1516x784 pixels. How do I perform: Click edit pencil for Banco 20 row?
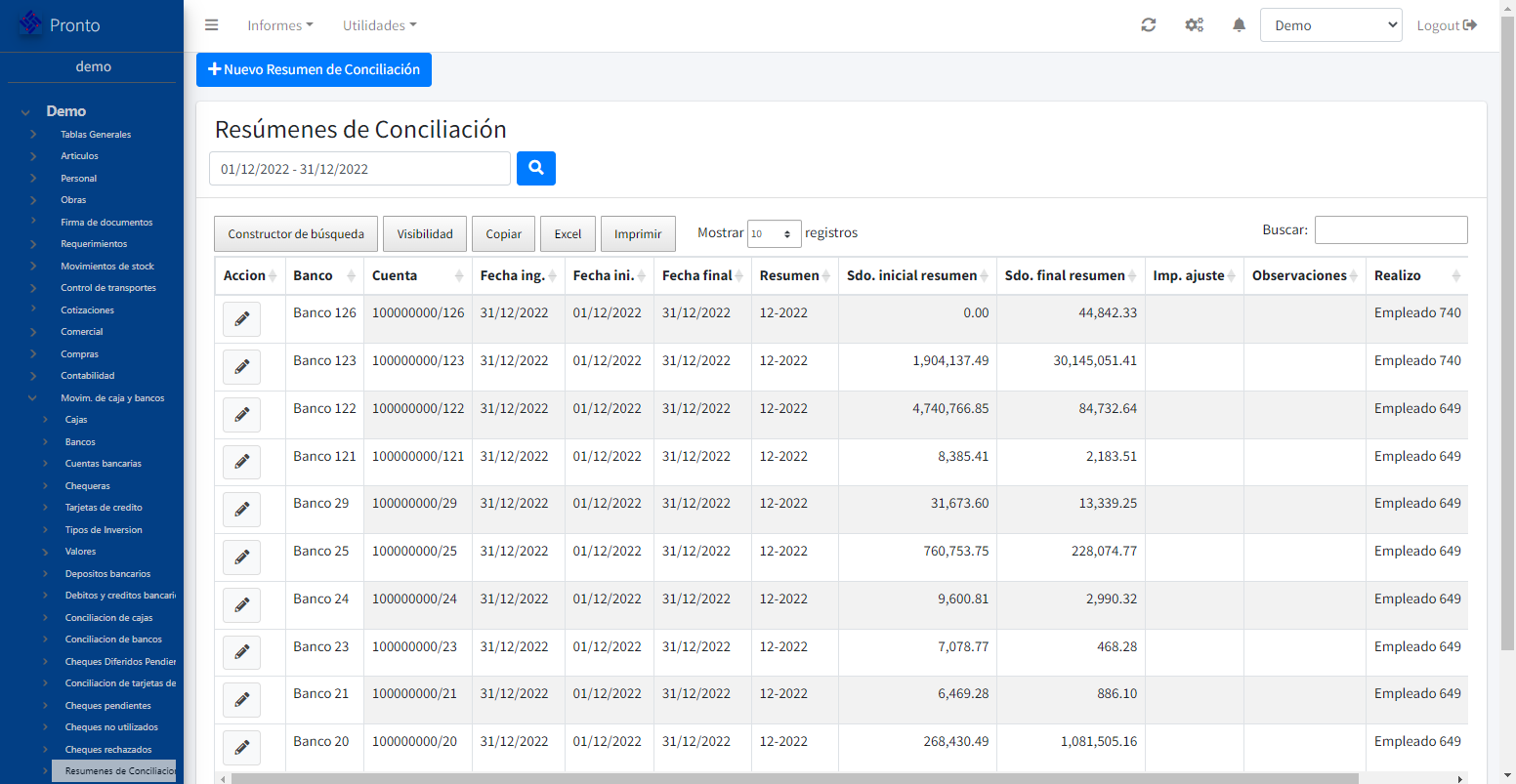(x=241, y=748)
